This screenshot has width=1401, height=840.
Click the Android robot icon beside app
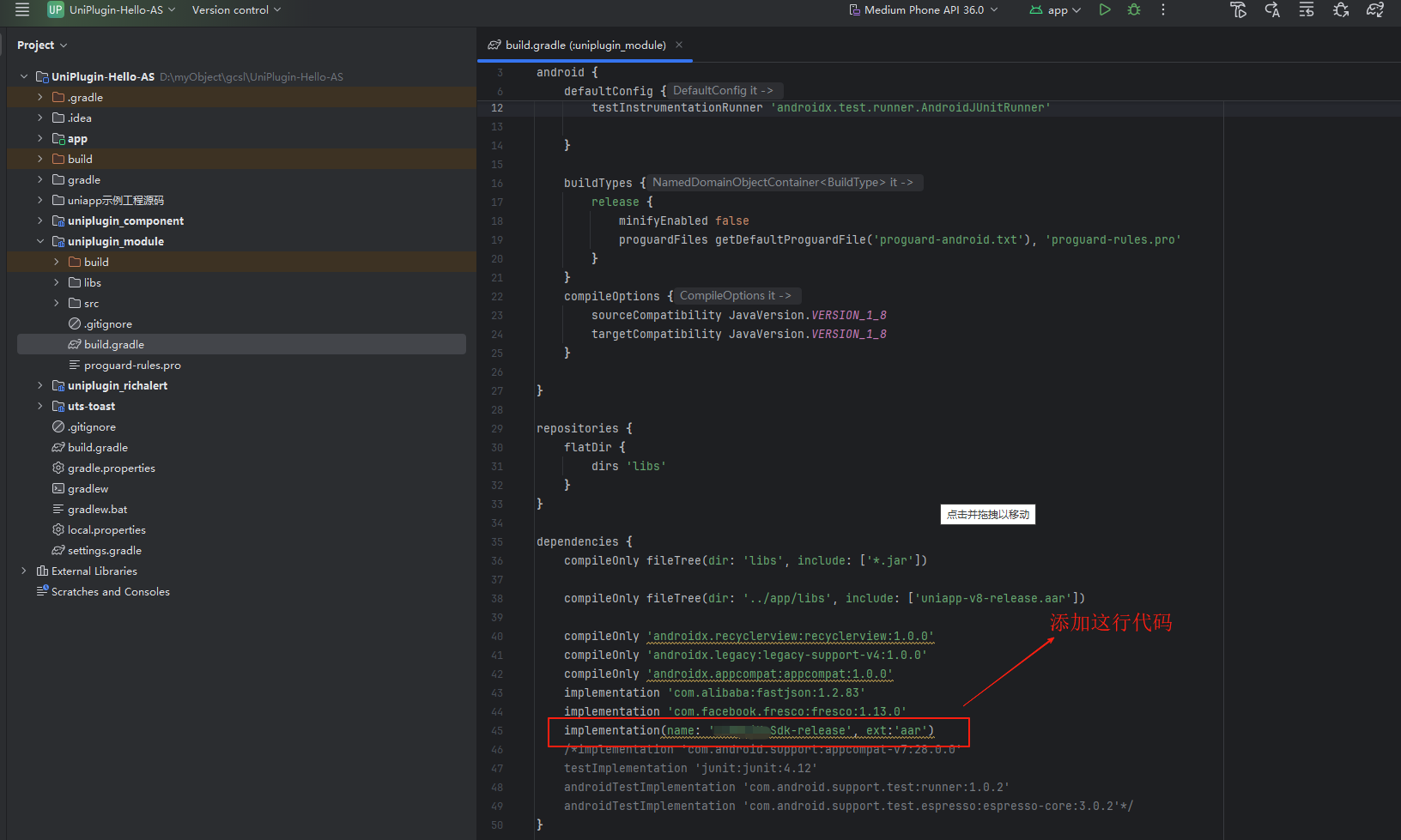pyautogui.click(x=1036, y=9)
